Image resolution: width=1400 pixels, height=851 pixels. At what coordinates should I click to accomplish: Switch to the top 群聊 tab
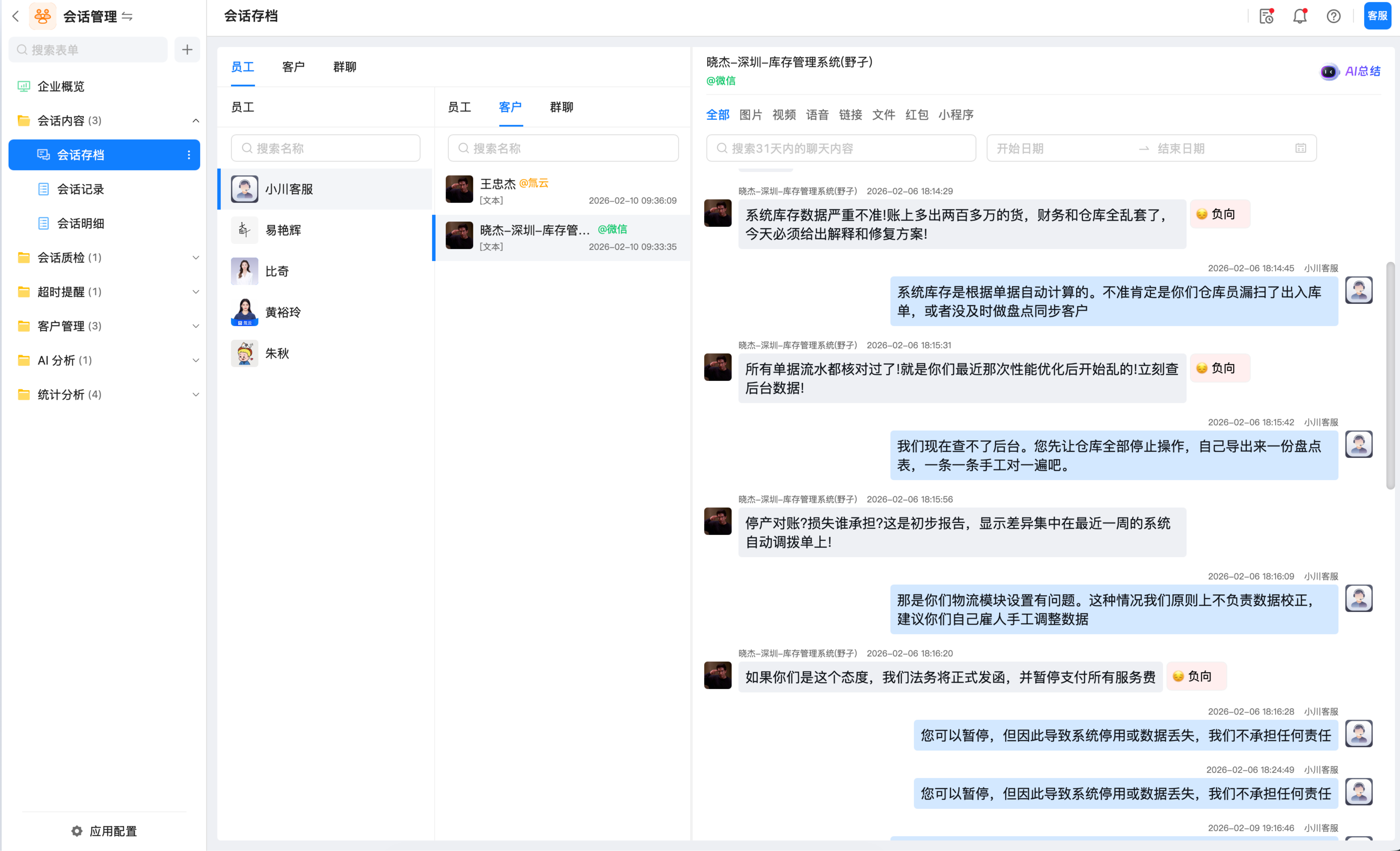click(344, 67)
